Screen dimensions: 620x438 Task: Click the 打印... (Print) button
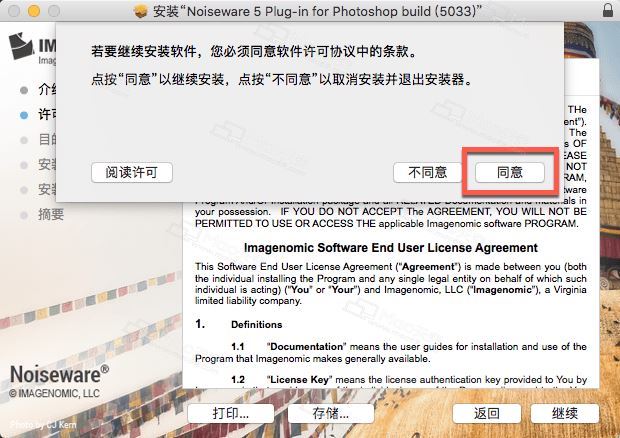pyautogui.click(x=231, y=413)
